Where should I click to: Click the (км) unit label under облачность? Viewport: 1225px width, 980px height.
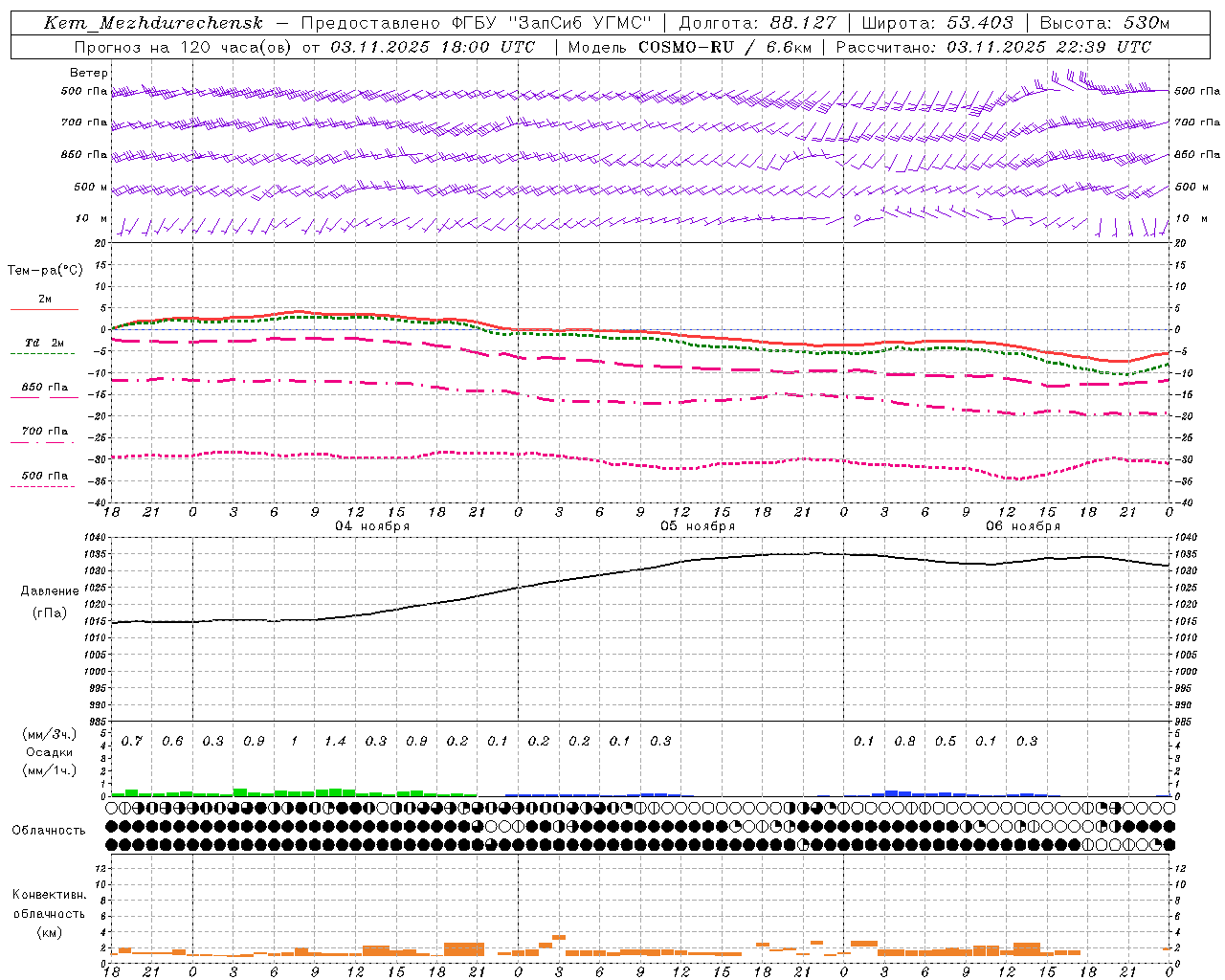pos(49,932)
